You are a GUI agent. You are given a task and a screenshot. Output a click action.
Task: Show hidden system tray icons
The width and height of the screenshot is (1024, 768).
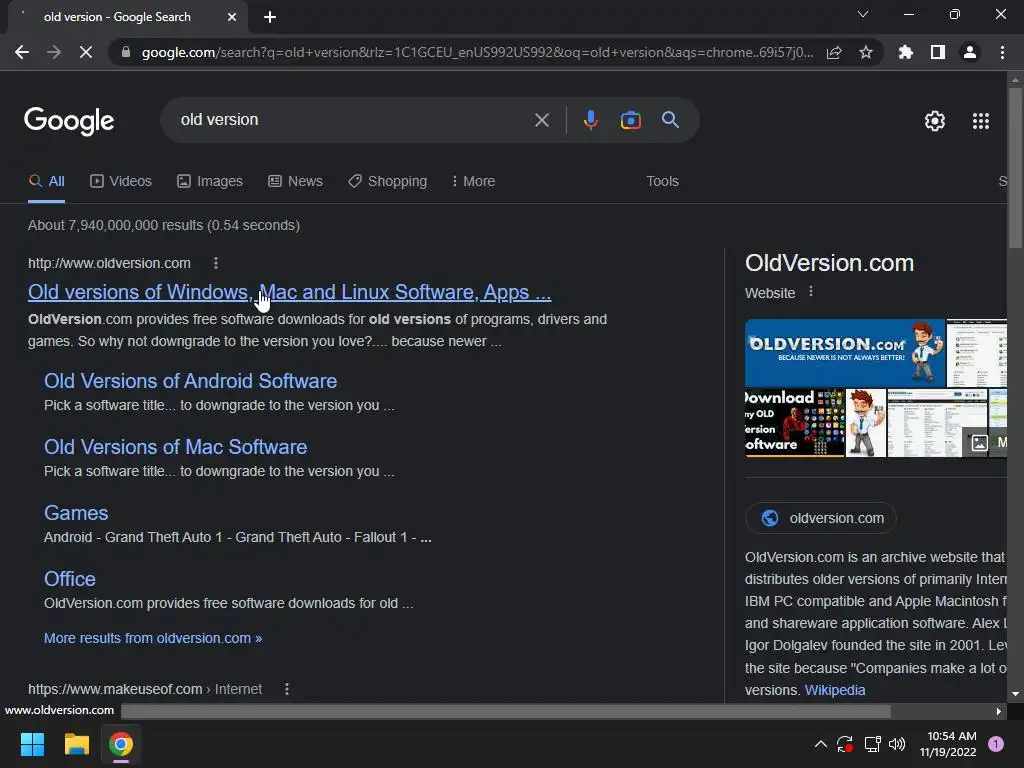pyautogui.click(x=820, y=744)
